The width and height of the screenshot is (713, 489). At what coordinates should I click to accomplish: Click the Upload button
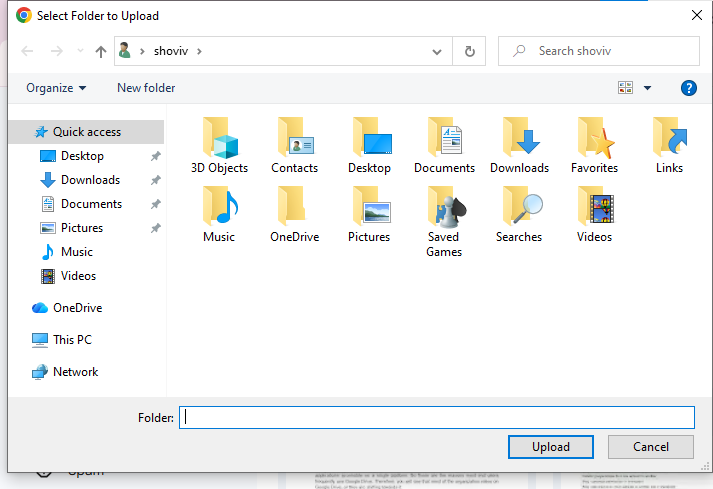tap(551, 447)
